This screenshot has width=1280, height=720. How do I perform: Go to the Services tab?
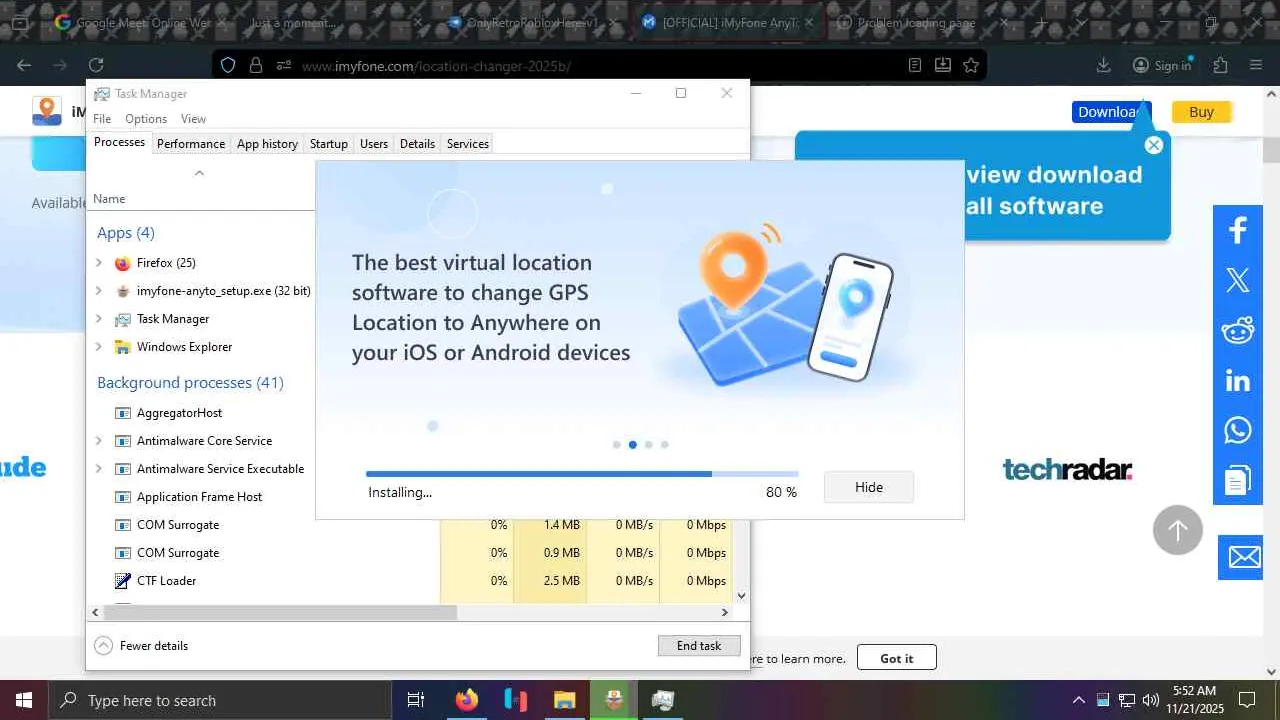[x=468, y=144]
